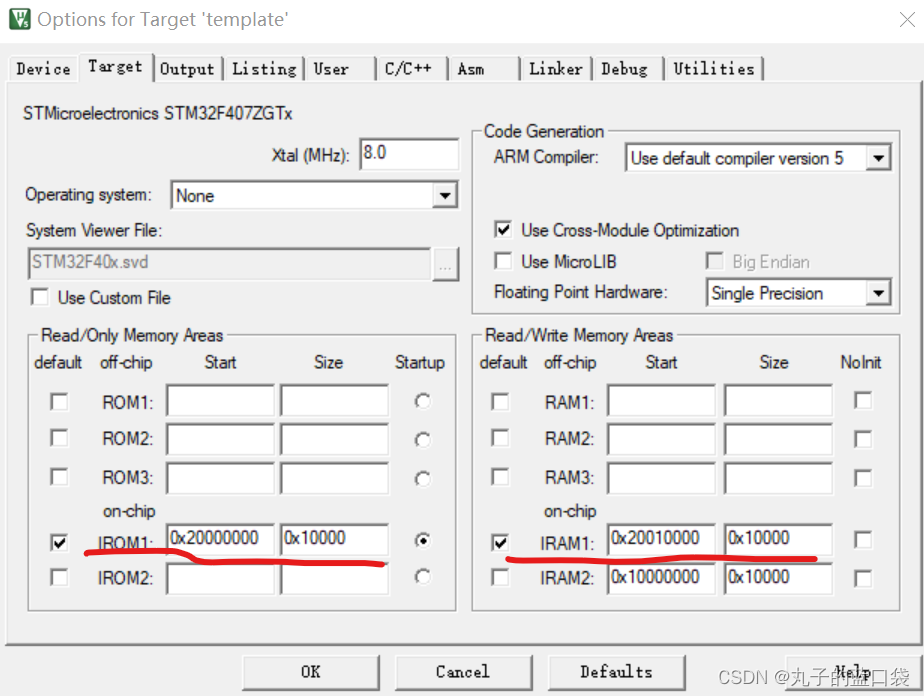
Task: Enable NoInit for IRAM1
Action: click(x=863, y=540)
